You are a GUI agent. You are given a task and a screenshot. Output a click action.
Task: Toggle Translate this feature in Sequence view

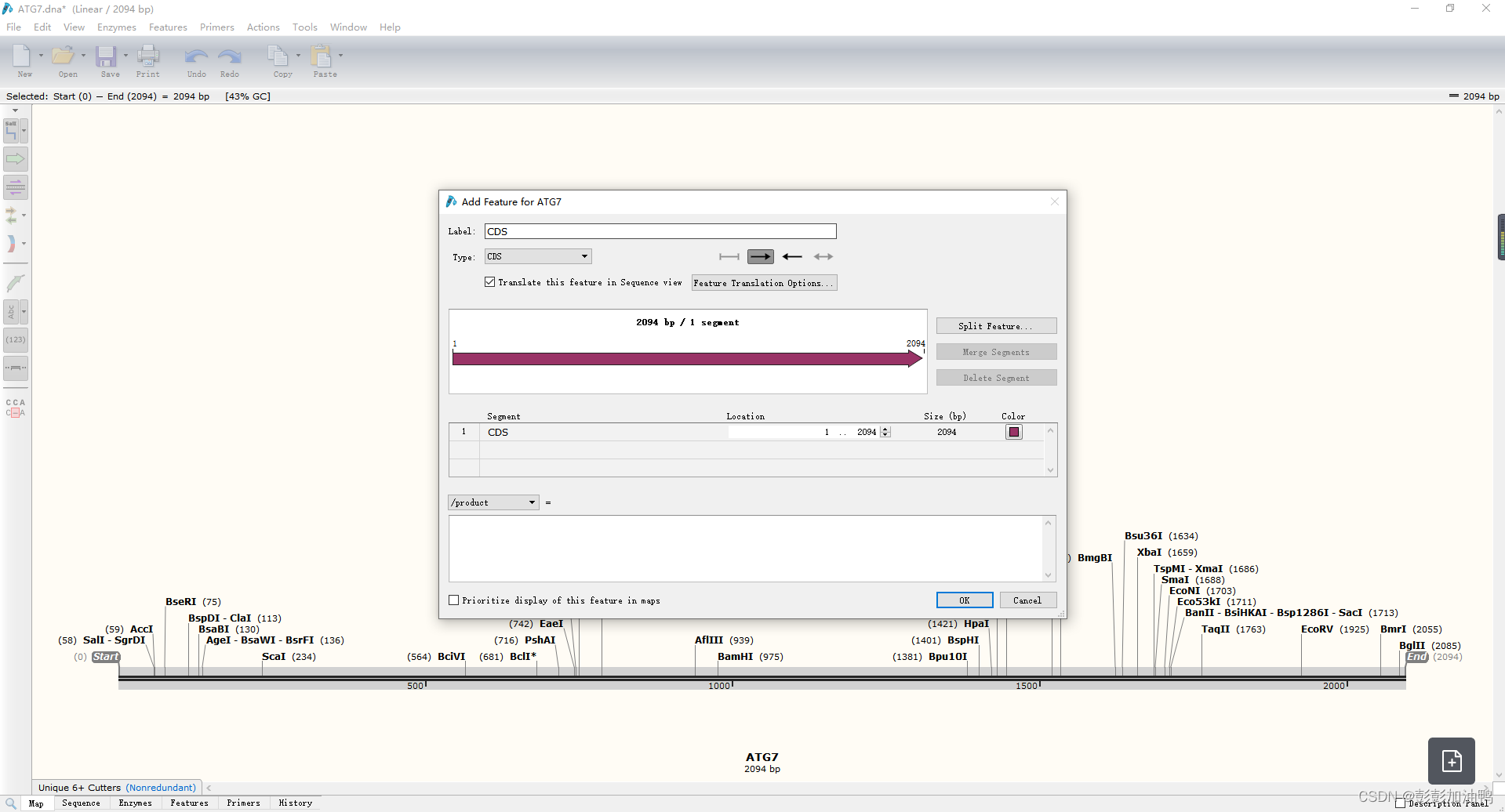490,282
